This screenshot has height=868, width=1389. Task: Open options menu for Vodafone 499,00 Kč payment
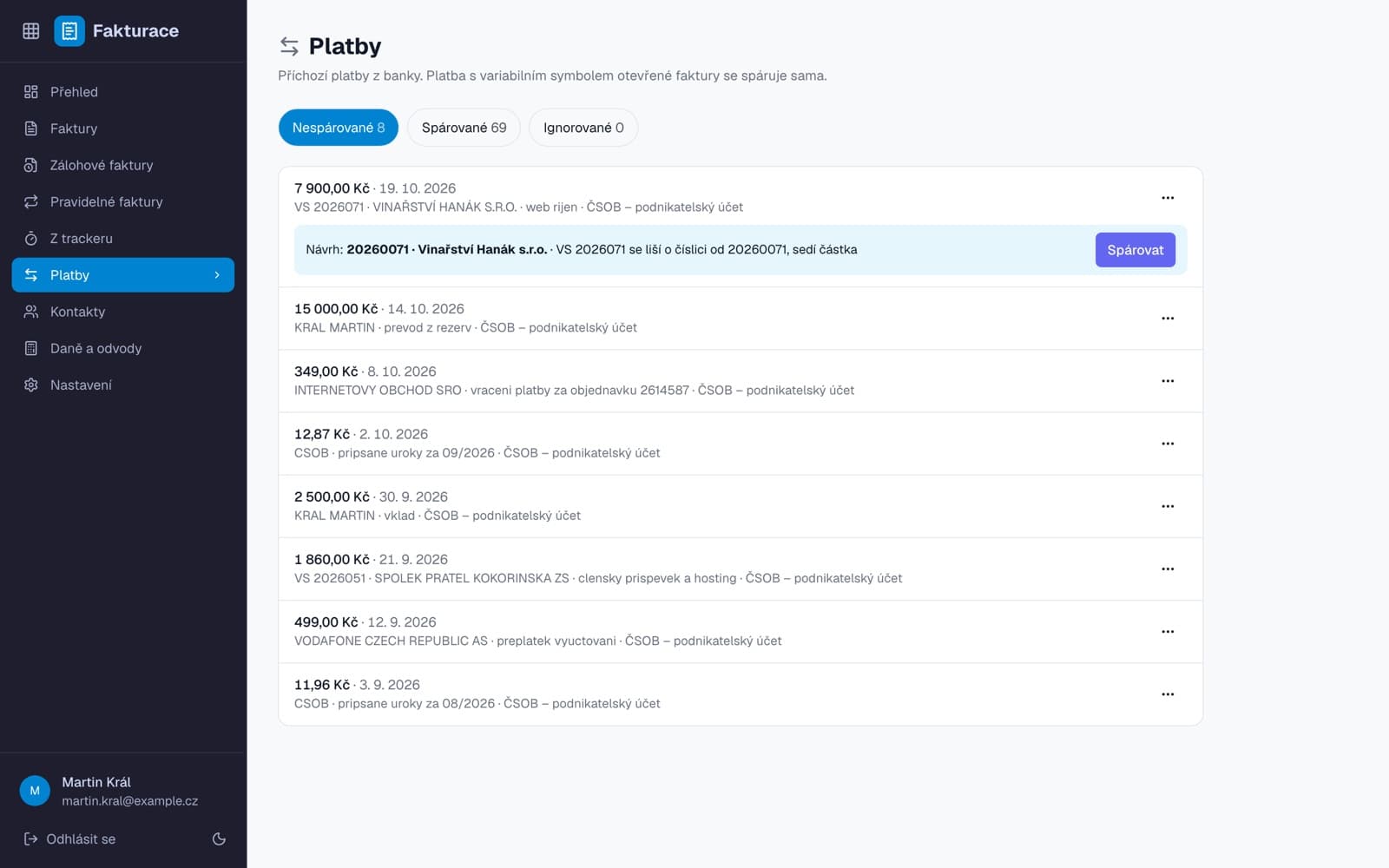click(1168, 632)
